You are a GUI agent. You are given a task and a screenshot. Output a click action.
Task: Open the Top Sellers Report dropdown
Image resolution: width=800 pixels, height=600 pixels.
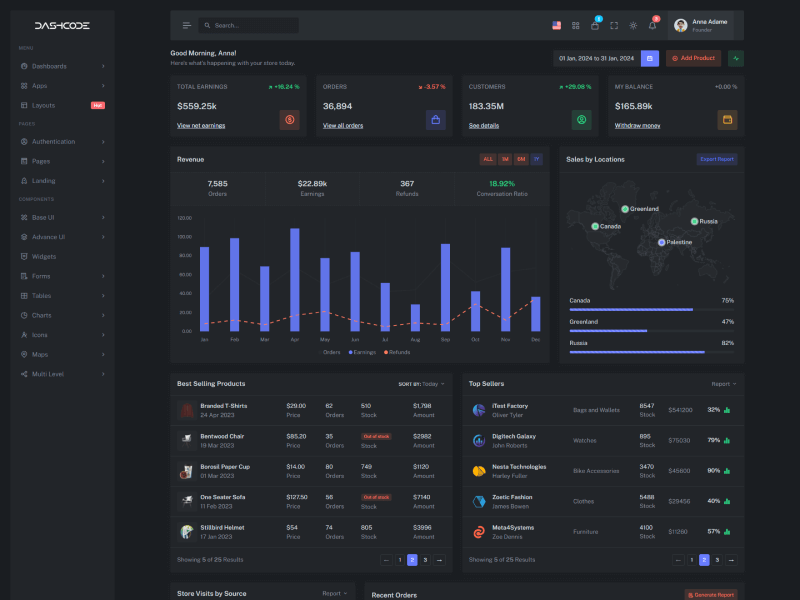coord(723,383)
